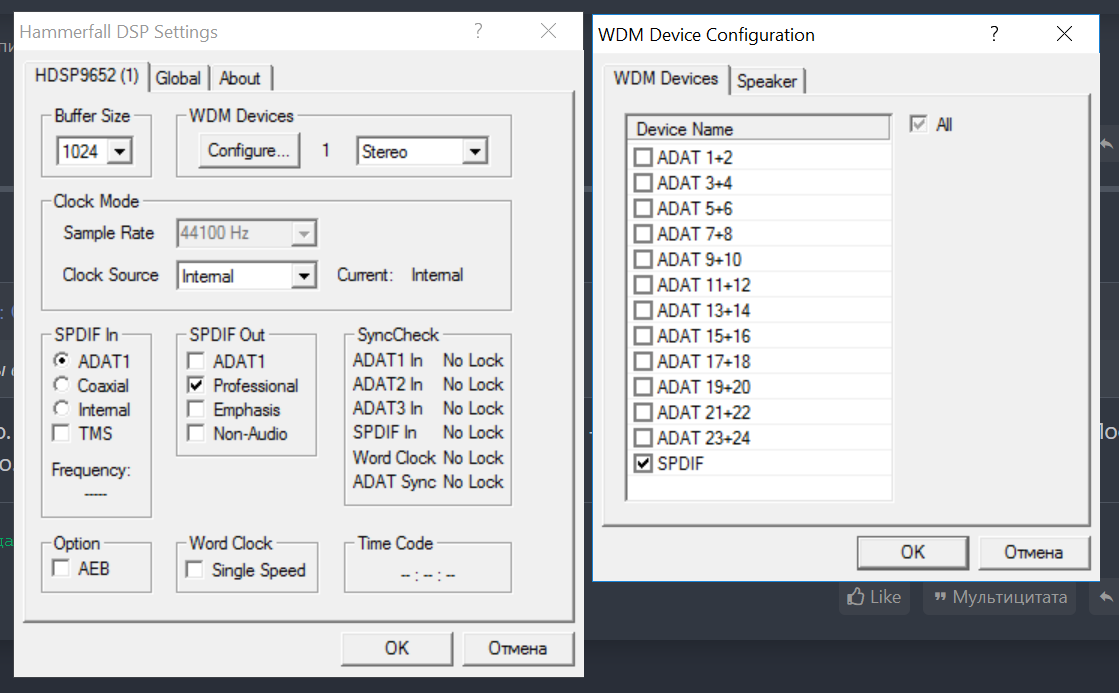The height and width of the screenshot is (693, 1119).
Task: Close the Hammerfall DSP Settings window
Action: coord(548,31)
